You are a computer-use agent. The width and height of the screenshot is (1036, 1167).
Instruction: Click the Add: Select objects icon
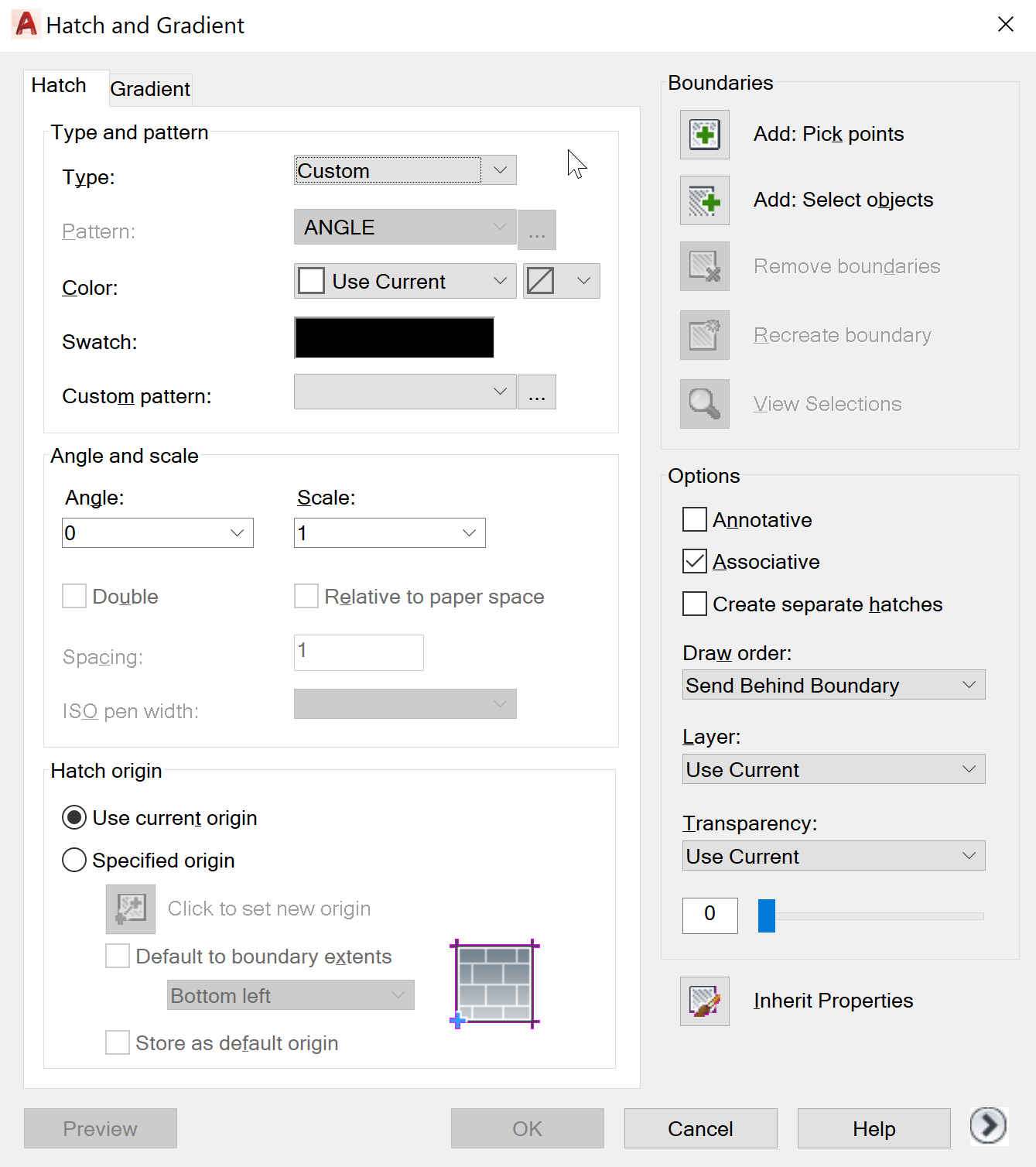pos(704,200)
